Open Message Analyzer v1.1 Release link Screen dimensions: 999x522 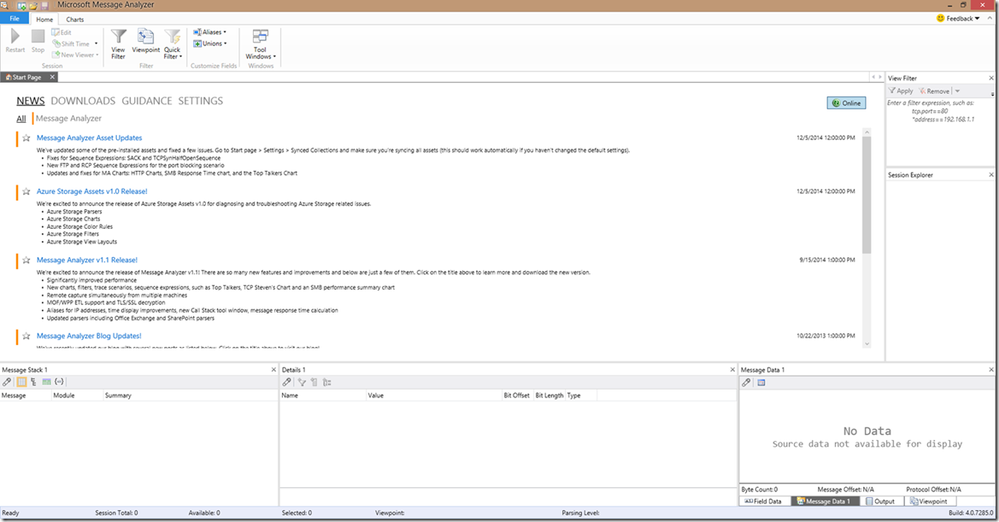(x=87, y=260)
